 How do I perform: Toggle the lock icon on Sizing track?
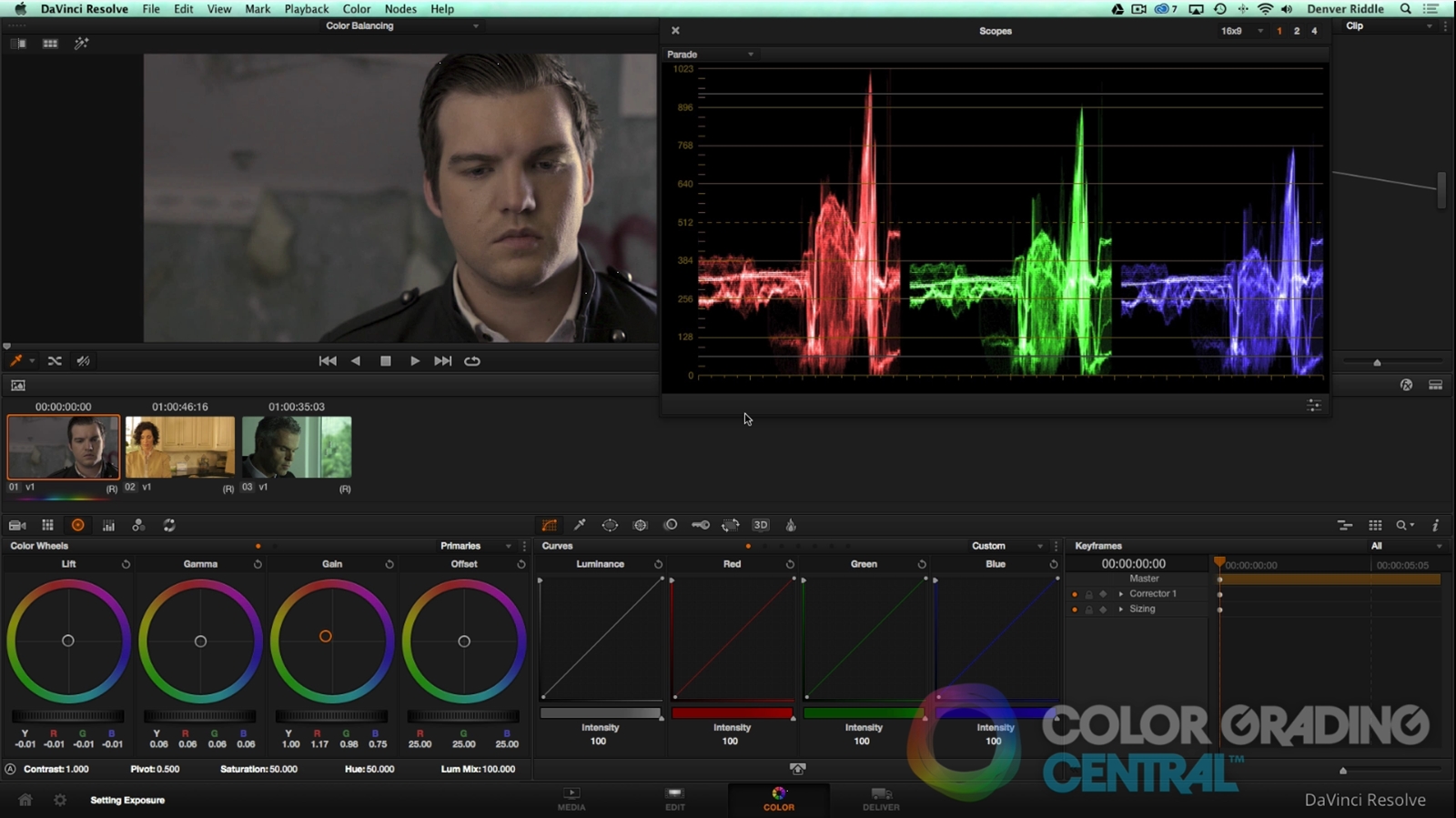1088,610
